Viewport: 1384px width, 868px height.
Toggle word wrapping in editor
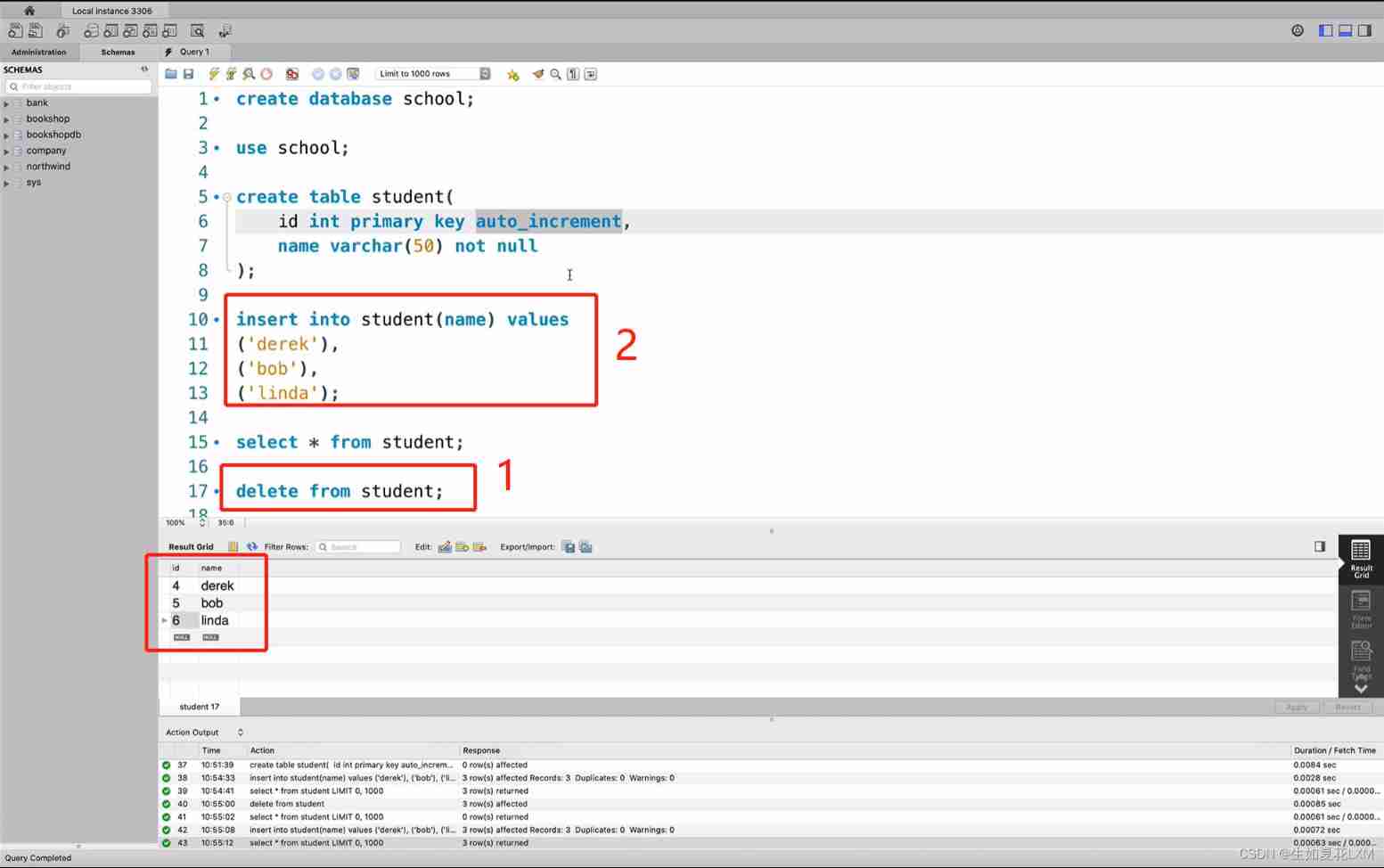point(591,74)
